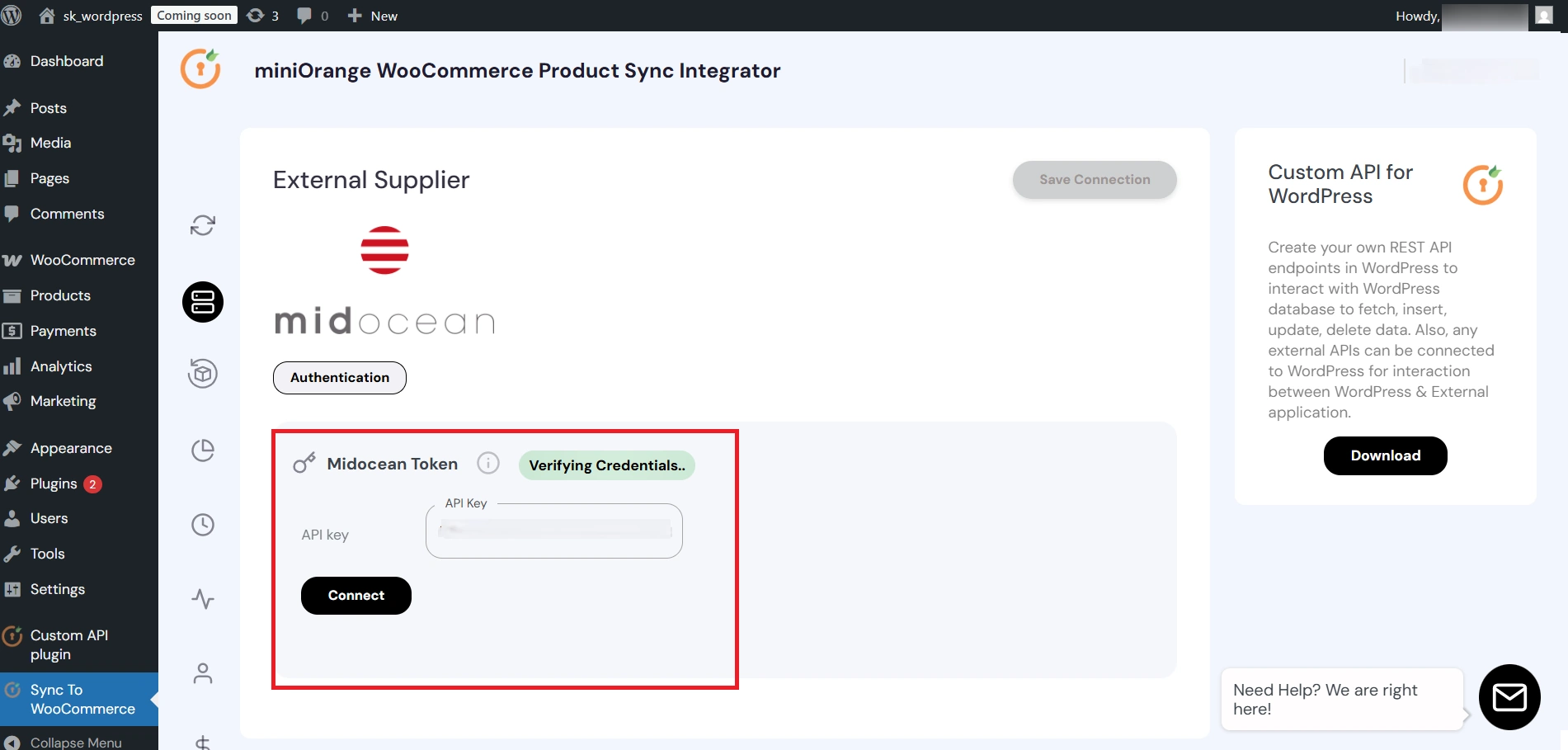Open comments bubble in admin bar

point(313,16)
